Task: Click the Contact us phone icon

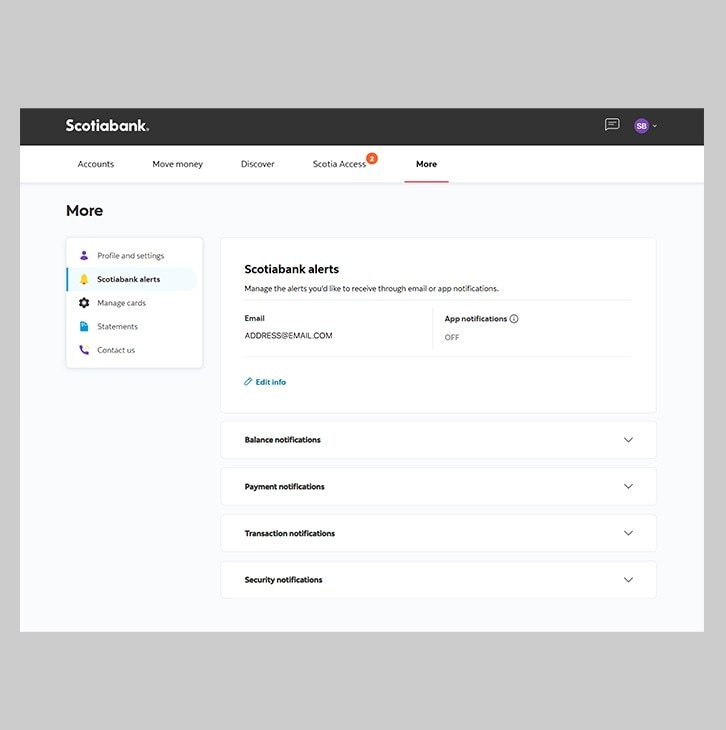Action: (x=84, y=350)
